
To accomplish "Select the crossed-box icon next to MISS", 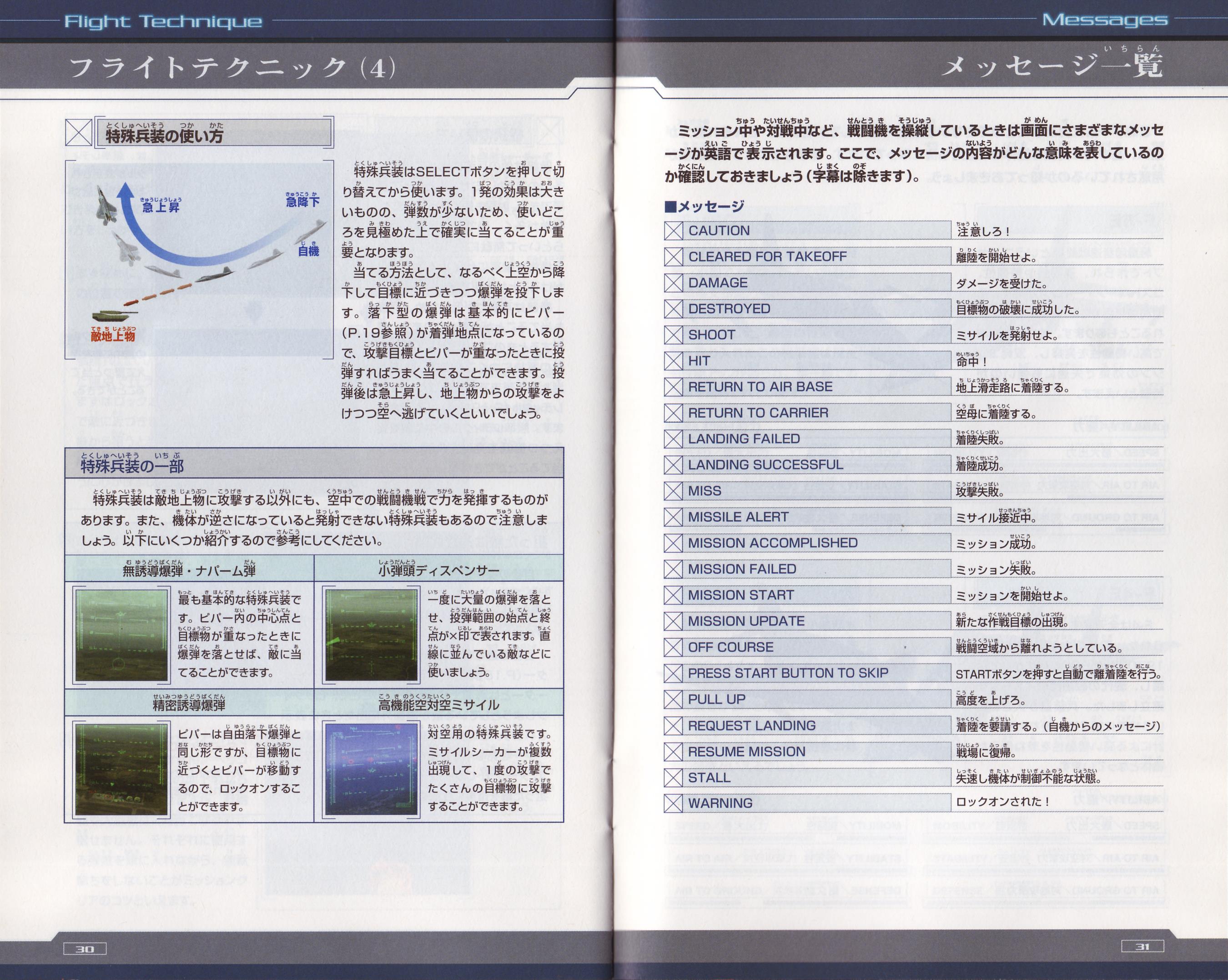I will 673,491.
